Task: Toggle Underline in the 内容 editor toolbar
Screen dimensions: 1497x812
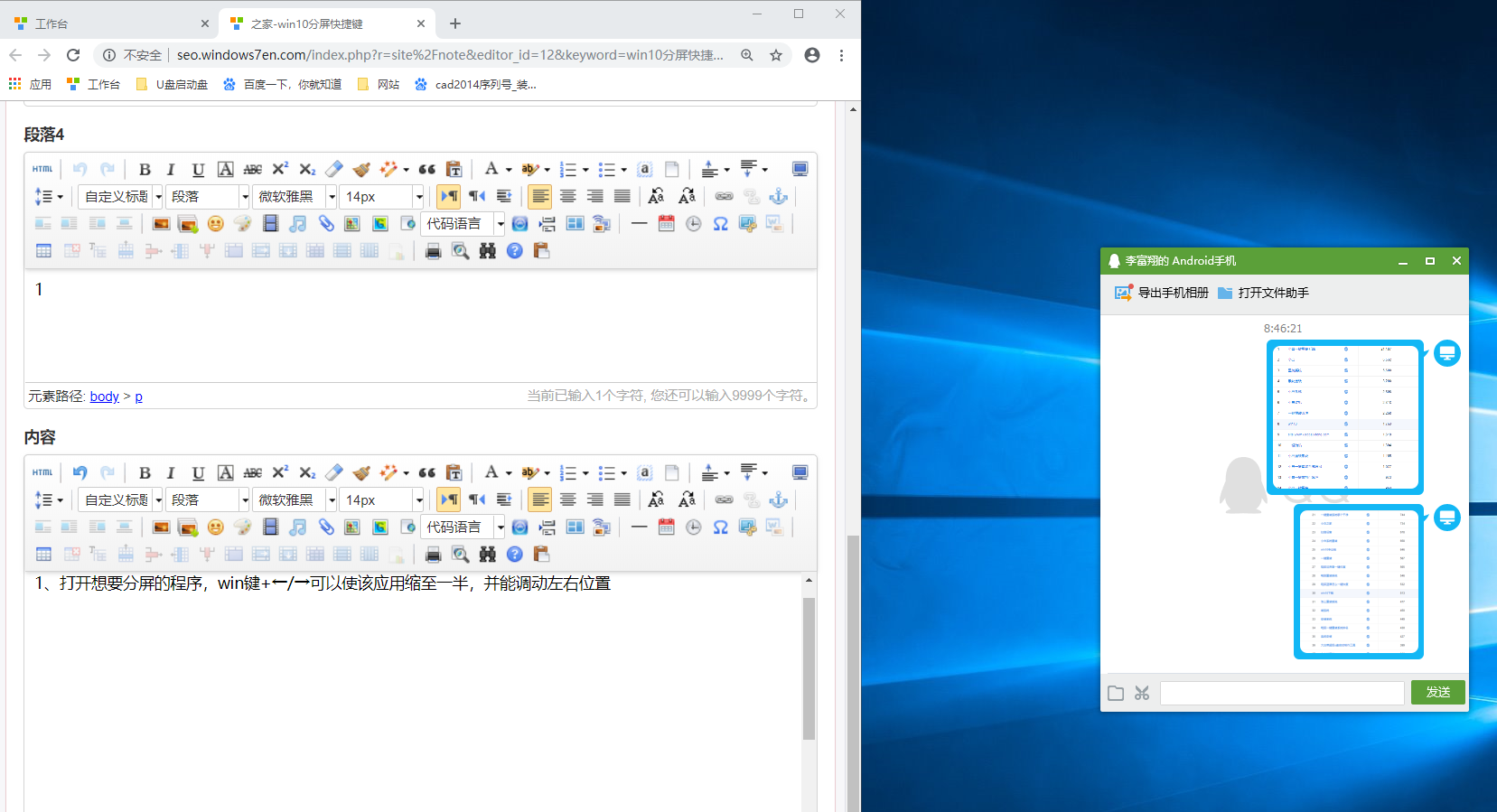Action: [198, 473]
